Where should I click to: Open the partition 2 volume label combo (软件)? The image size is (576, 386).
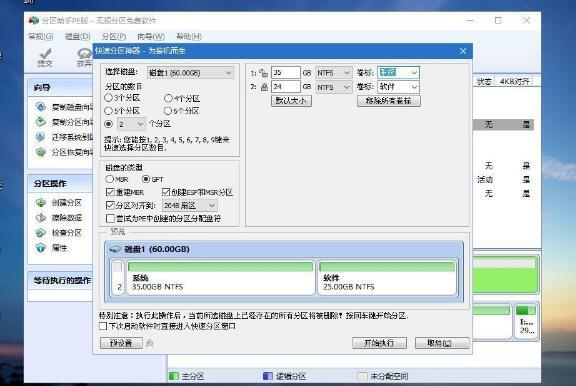click(x=399, y=87)
